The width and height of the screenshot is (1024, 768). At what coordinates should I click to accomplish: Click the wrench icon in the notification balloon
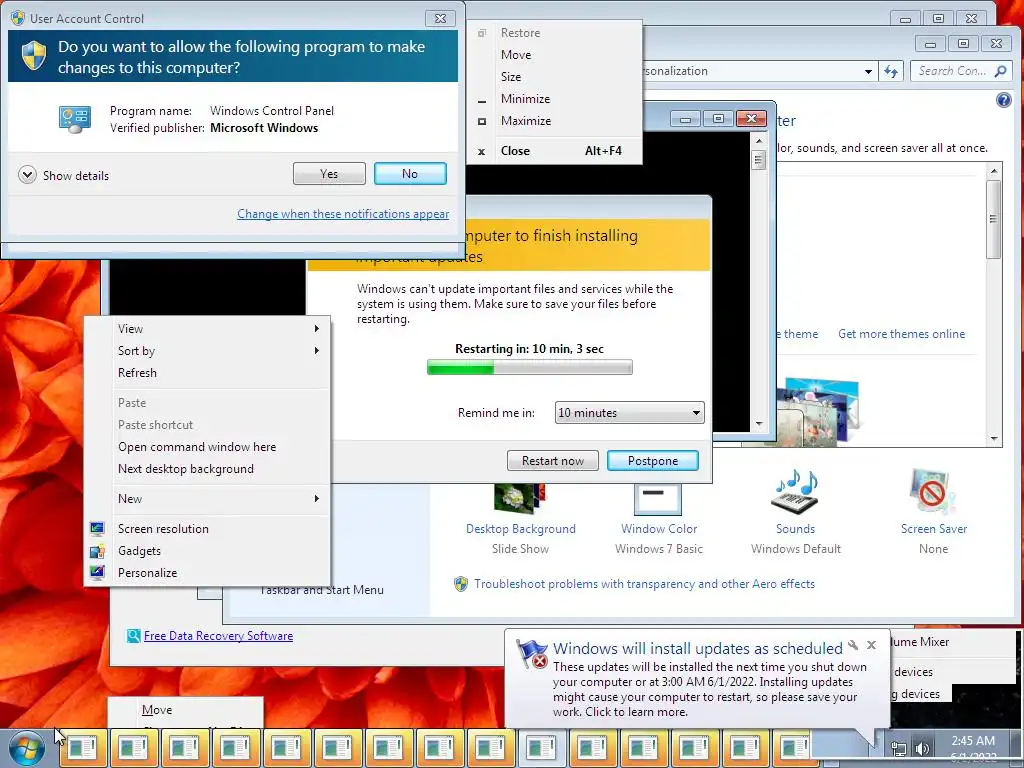853,645
